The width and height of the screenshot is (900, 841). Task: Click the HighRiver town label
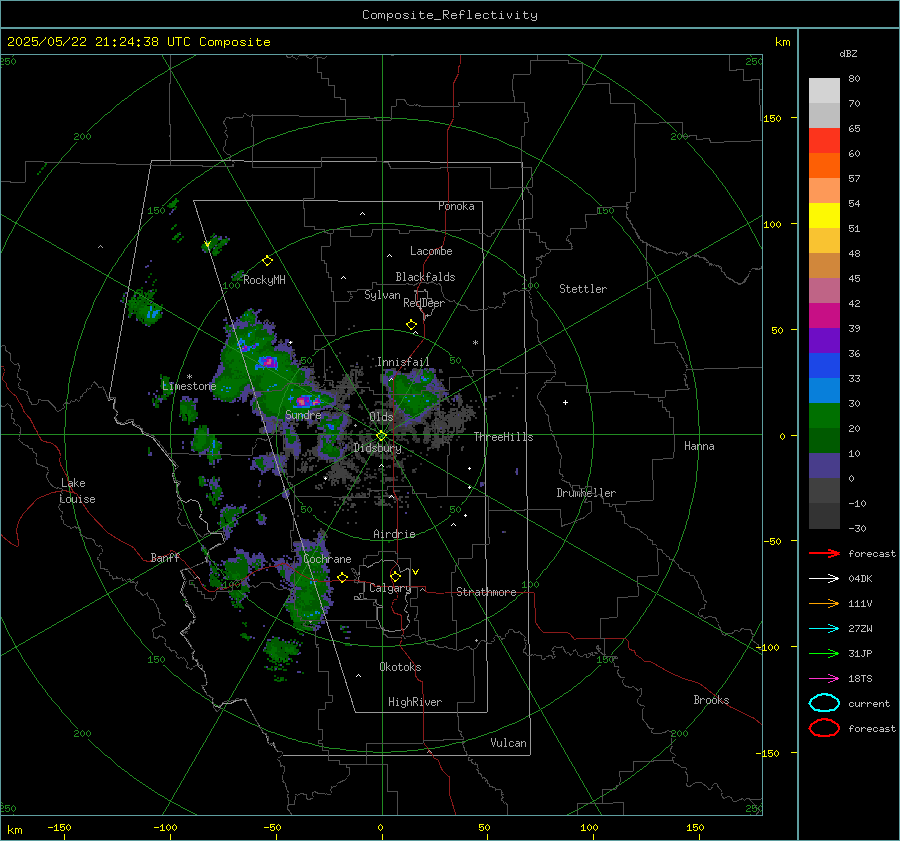click(415, 702)
